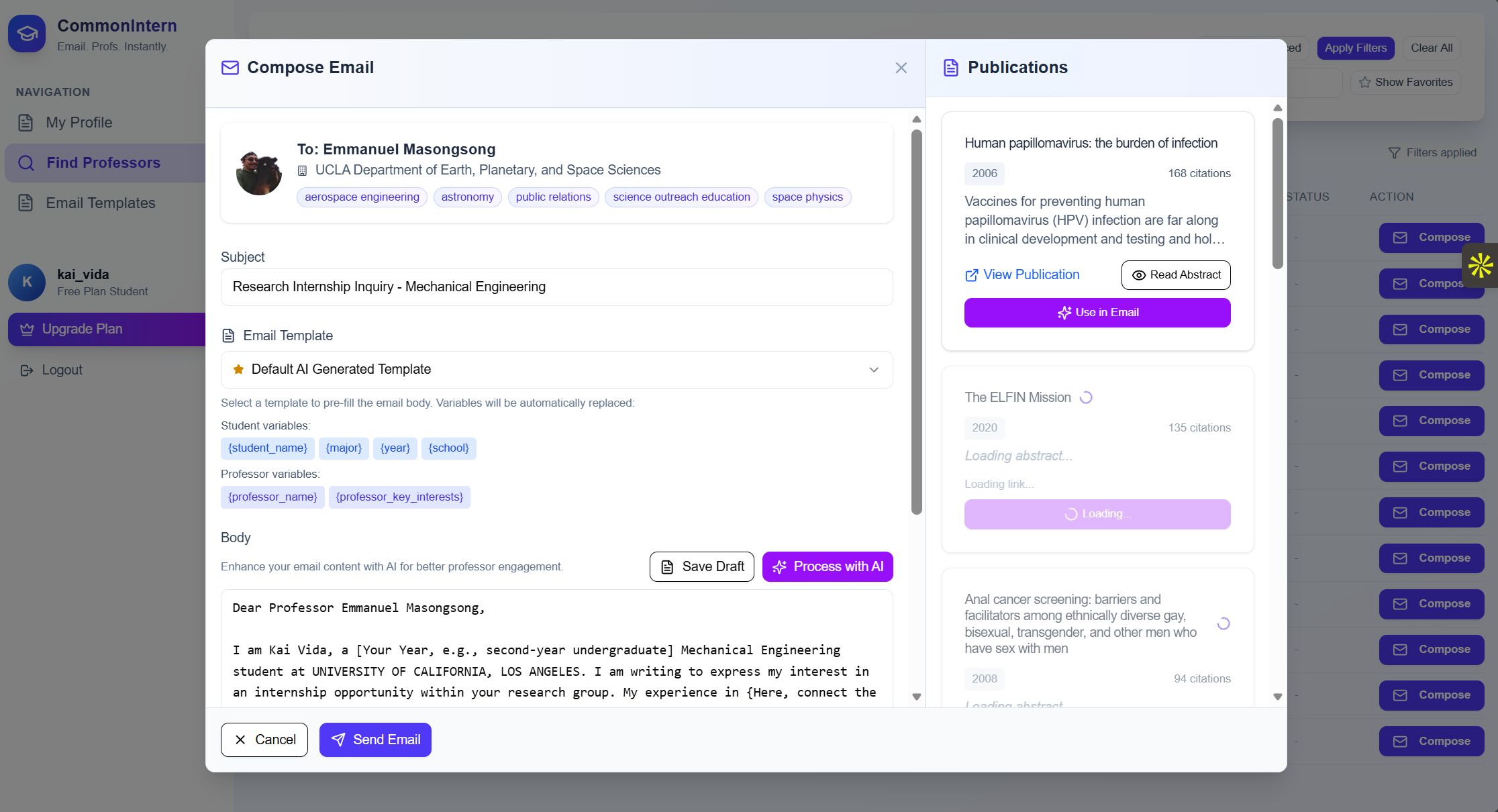Image resolution: width=1498 pixels, height=812 pixels.
Task: Click the Subject input field
Action: click(x=556, y=287)
